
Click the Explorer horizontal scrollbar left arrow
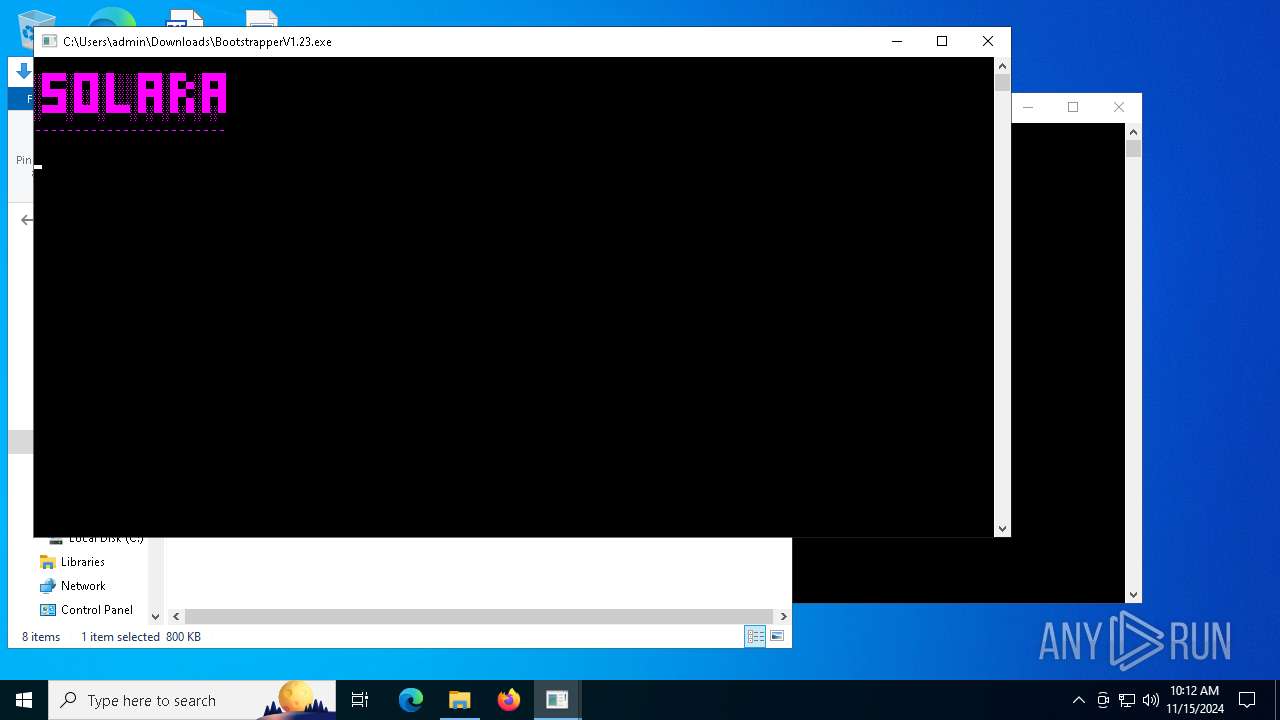pos(176,616)
